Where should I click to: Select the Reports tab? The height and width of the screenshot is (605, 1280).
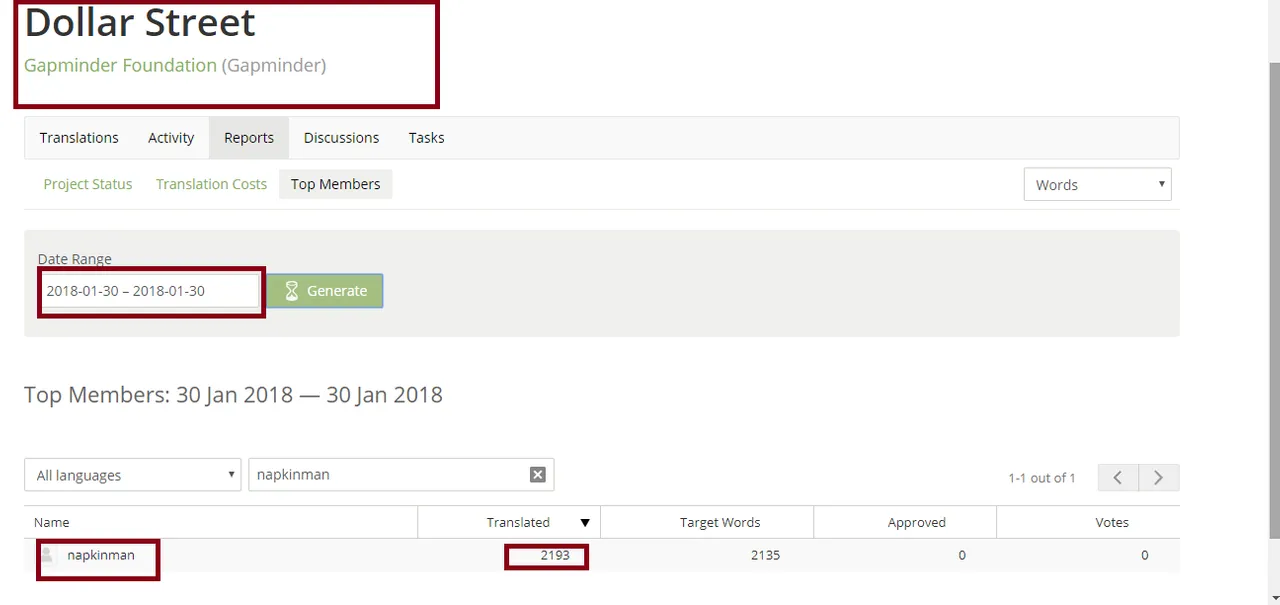coord(249,138)
